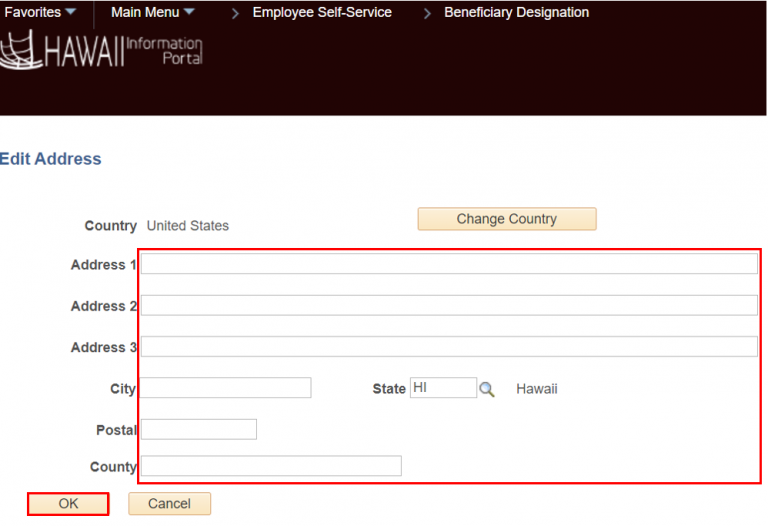The width and height of the screenshot is (768, 526).
Task: Select the County text field
Action: 271,466
